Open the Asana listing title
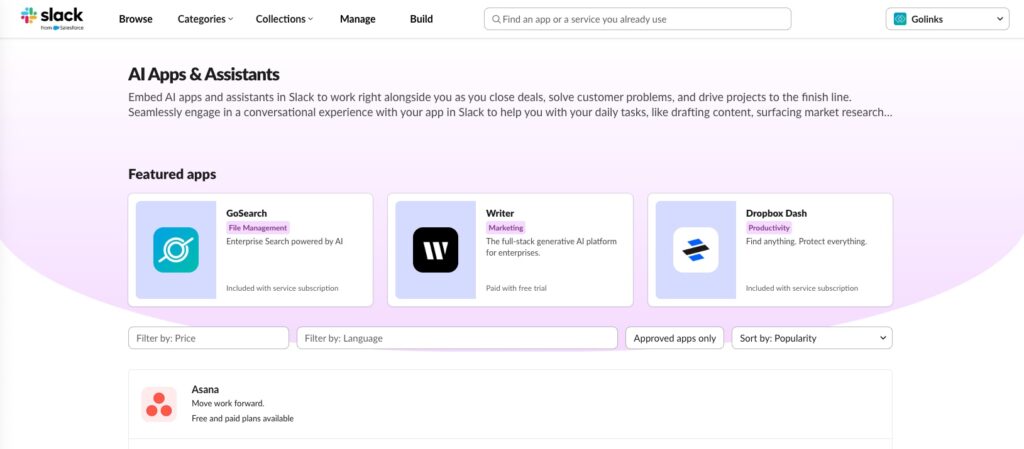This screenshot has width=1024, height=449. pos(205,390)
